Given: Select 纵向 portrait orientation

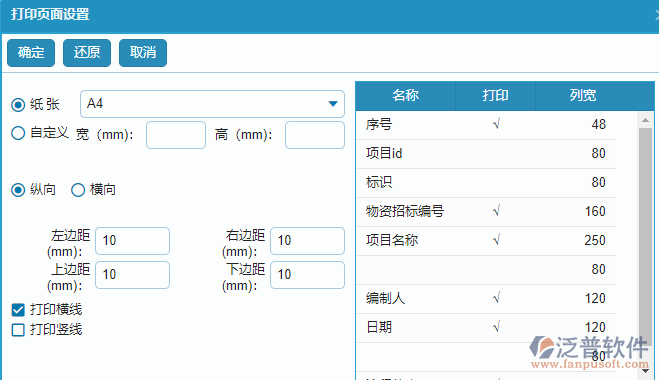Looking at the screenshot, I should tap(18, 190).
